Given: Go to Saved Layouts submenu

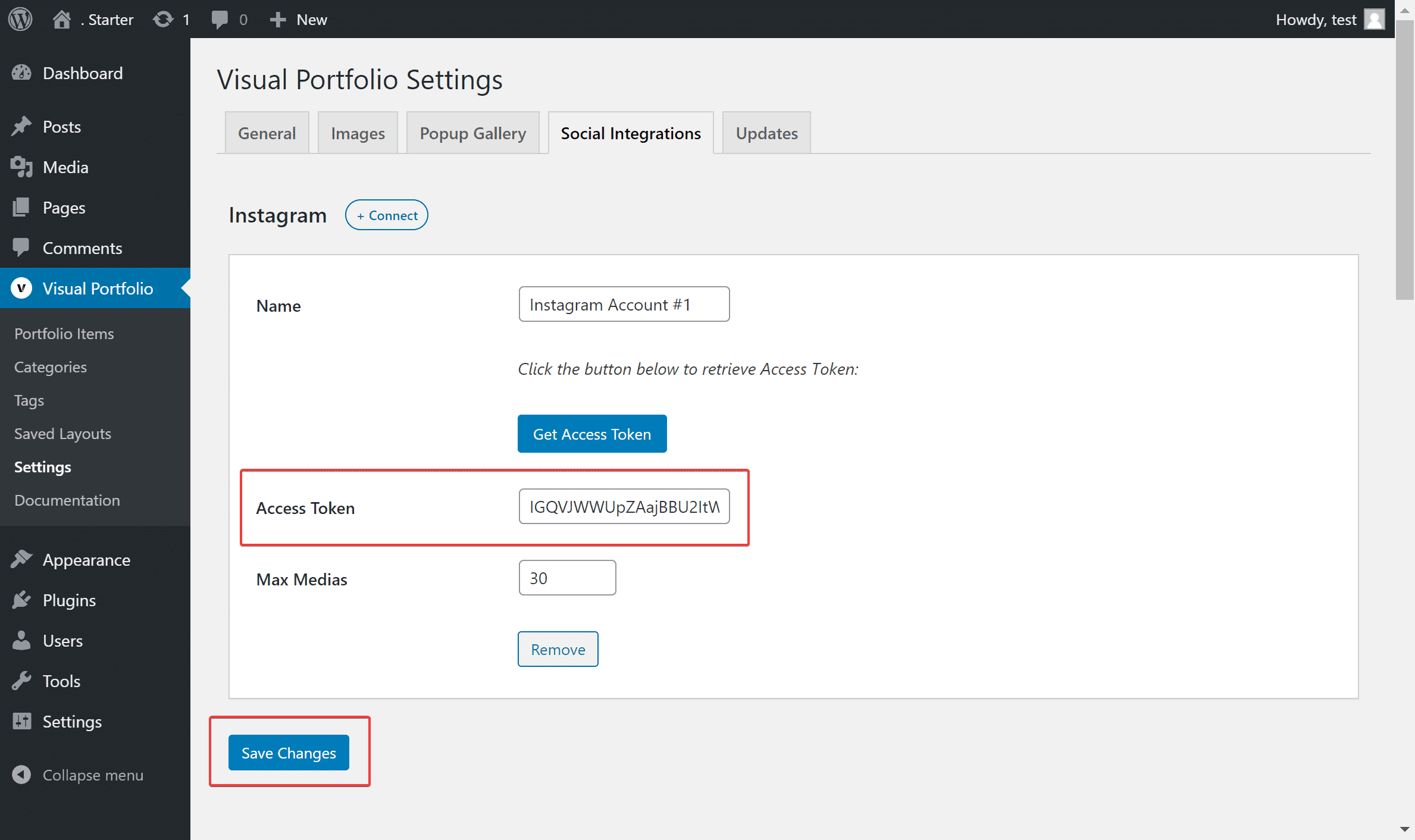Looking at the screenshot, I should [x=62, y=434].
